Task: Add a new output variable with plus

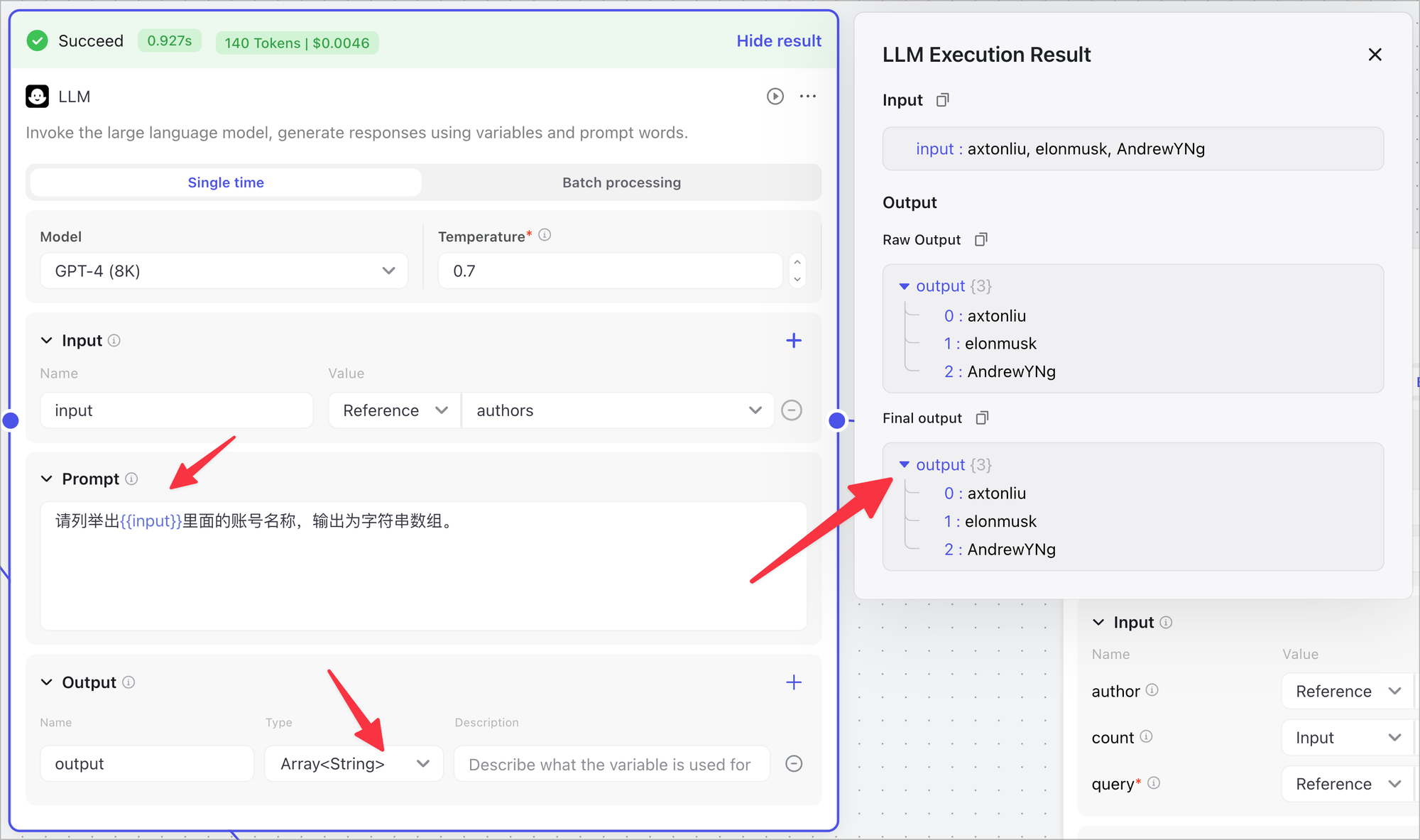Action: point(794,682)
